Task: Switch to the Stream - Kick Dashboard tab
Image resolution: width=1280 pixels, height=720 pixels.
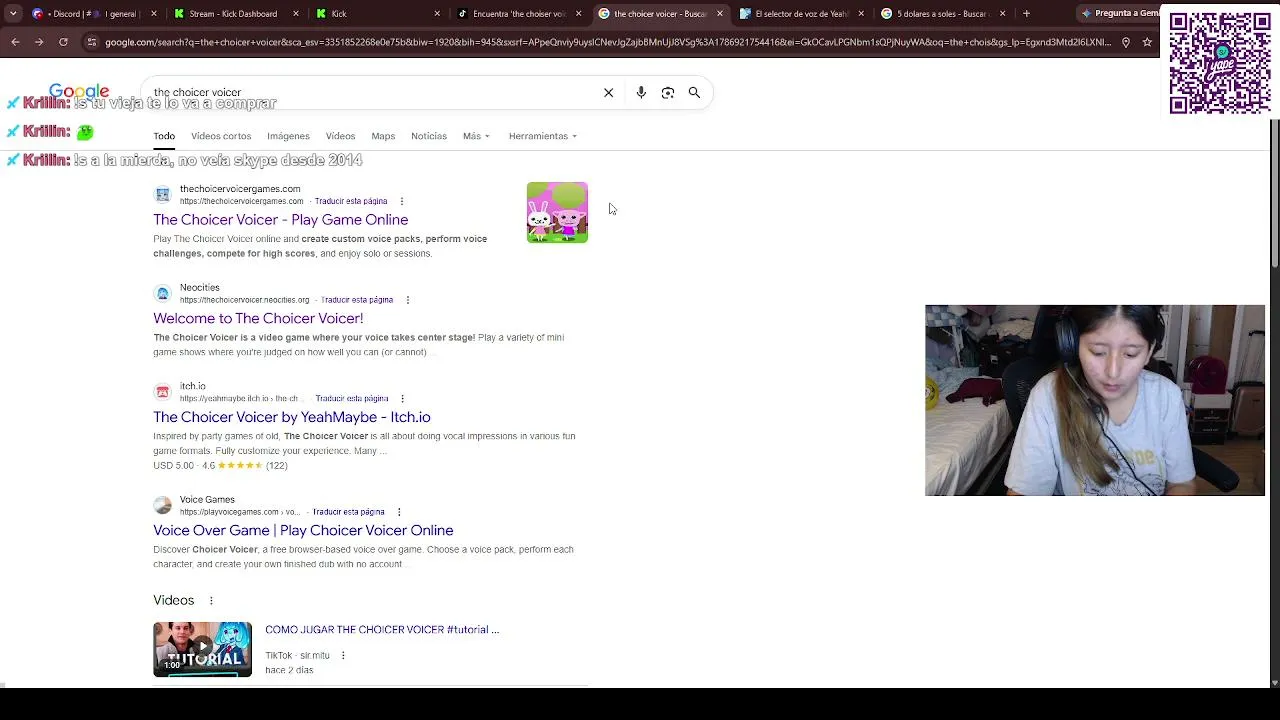Action: [x=232, y=14]
